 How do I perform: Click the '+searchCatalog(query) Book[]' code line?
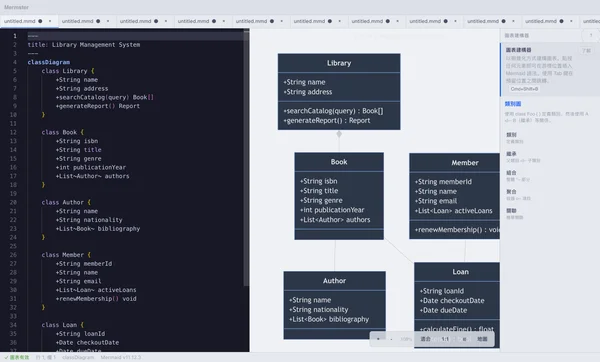pyautogui.click(x=104, y=97)
